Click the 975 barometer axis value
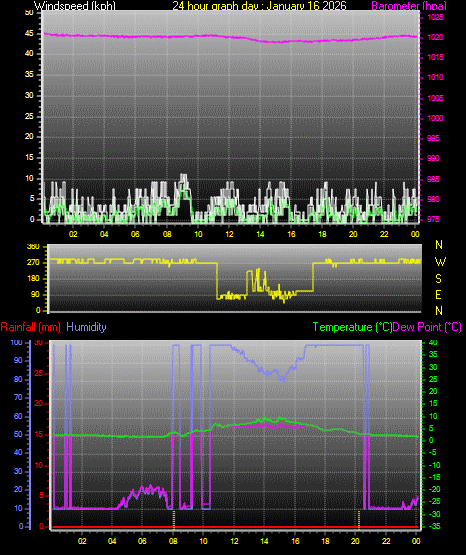This screenshot has height=555, width=466. [433, 219]
